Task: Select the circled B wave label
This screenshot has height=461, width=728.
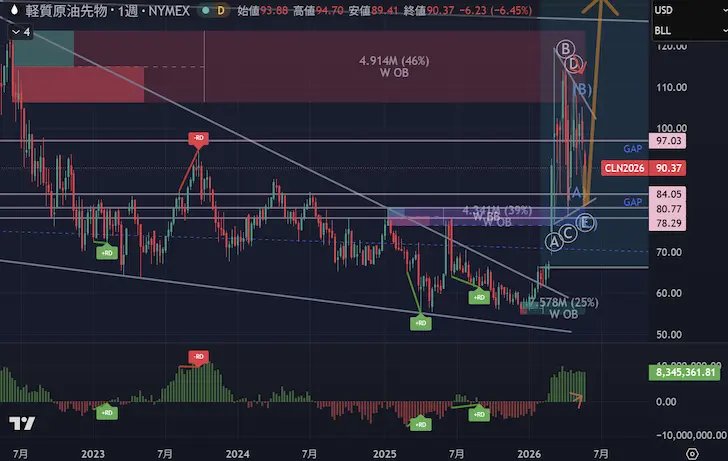Action: (565, 49)
